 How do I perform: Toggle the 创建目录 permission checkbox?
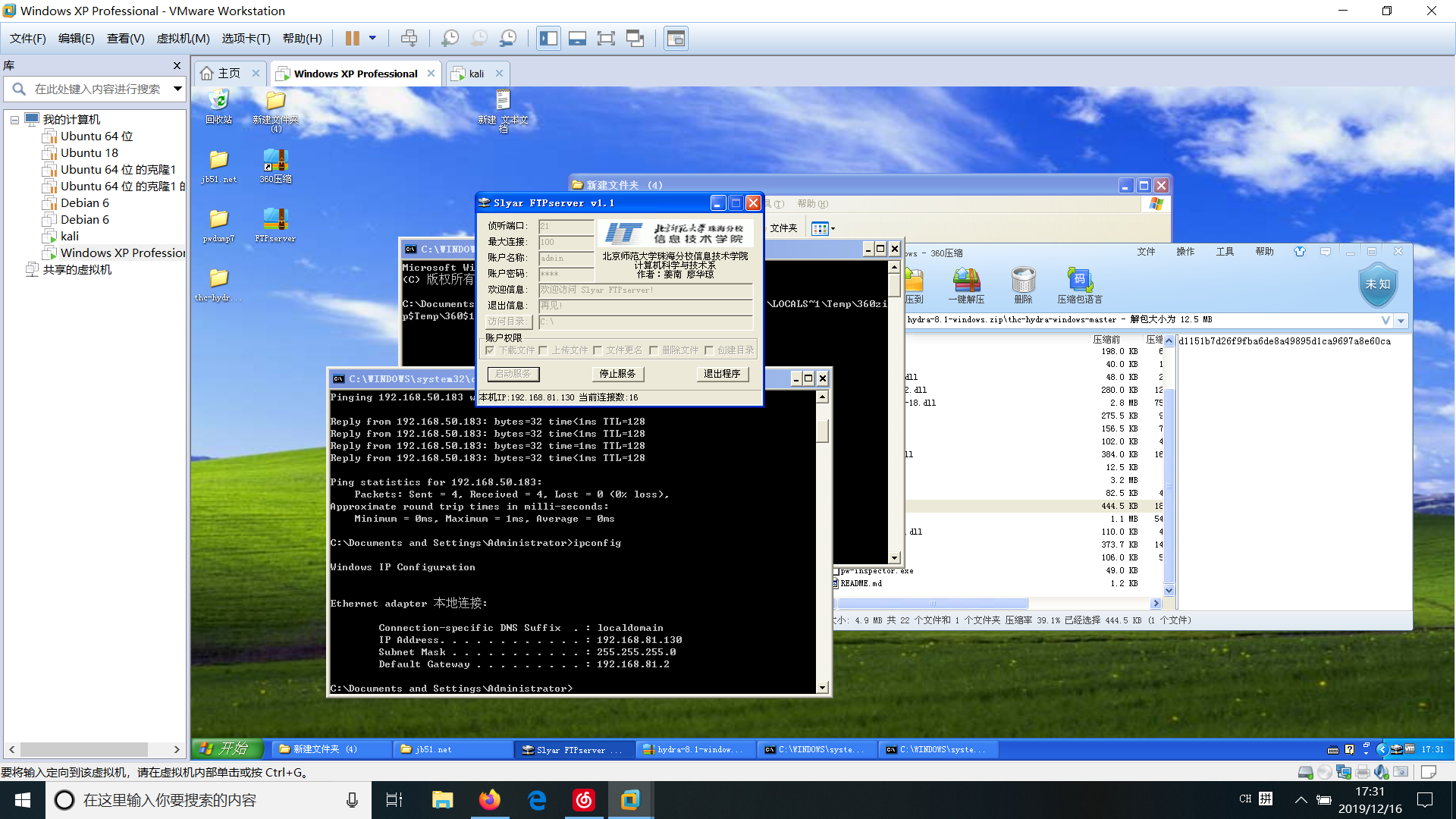coord(709,350)
